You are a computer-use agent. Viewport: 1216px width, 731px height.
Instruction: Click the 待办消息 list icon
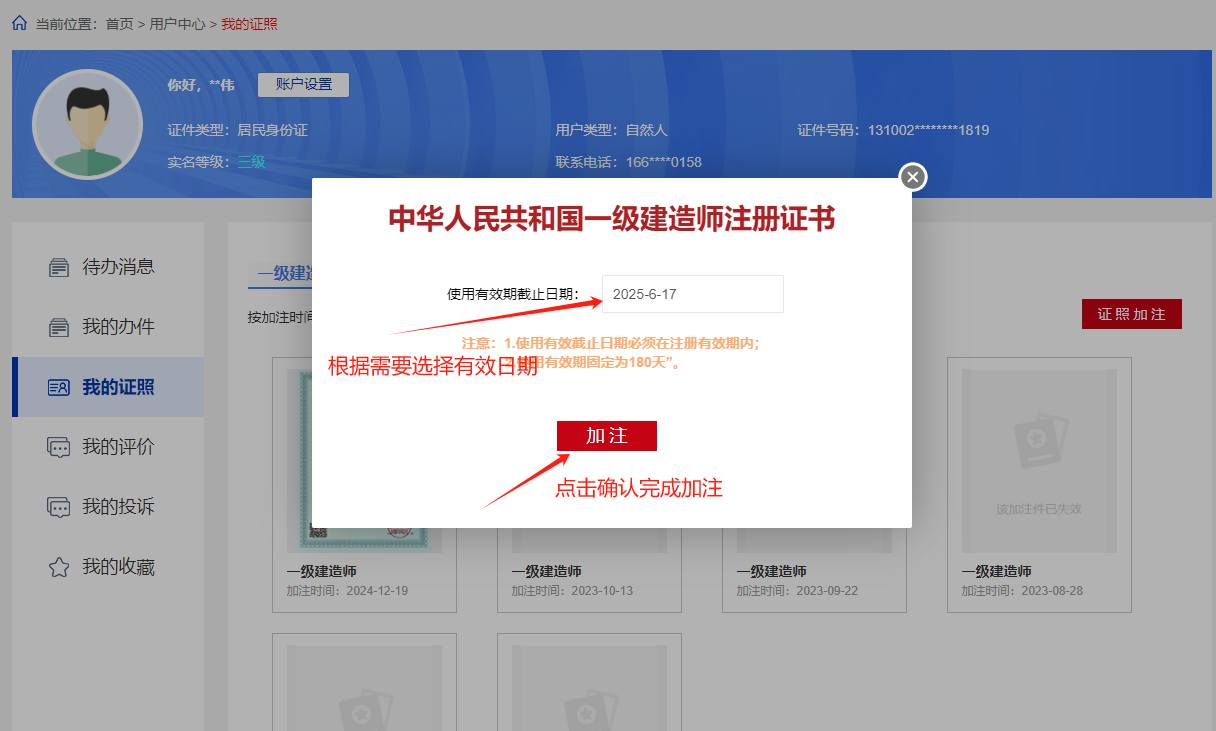point(59,267)
